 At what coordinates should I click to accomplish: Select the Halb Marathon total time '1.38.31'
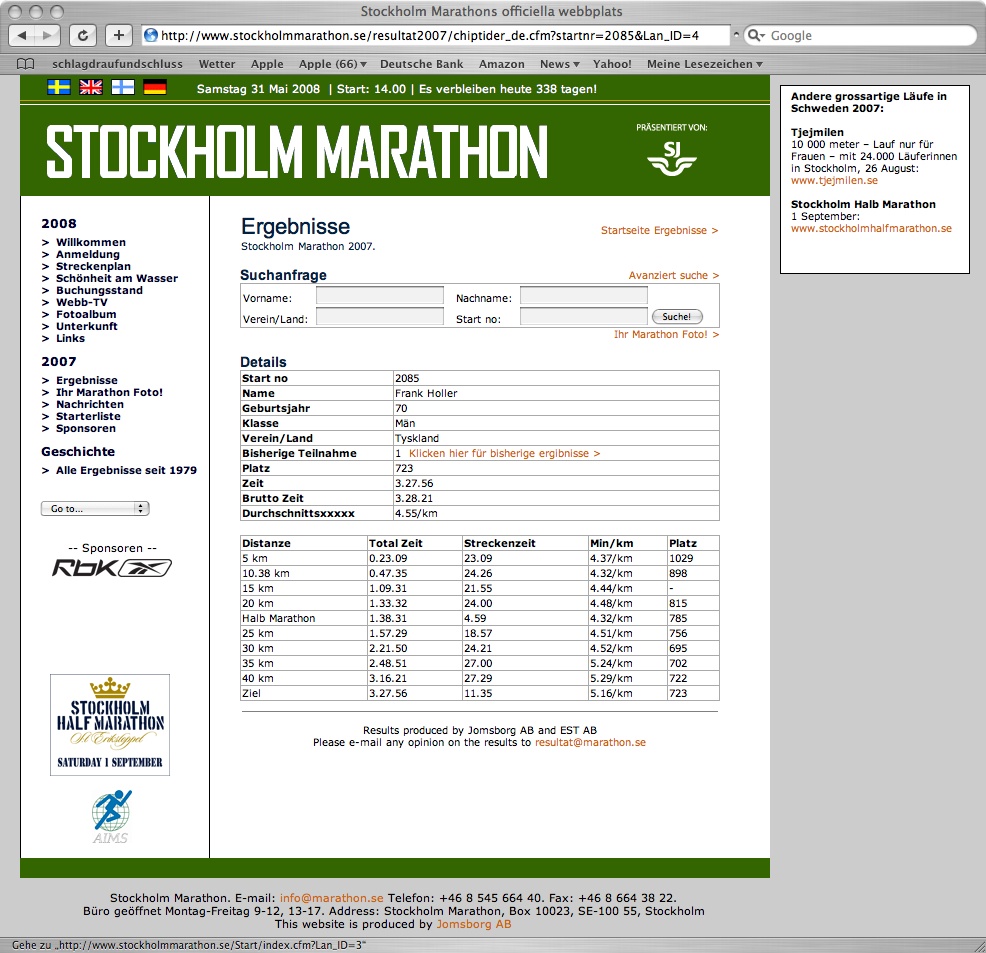coord(388,619)
